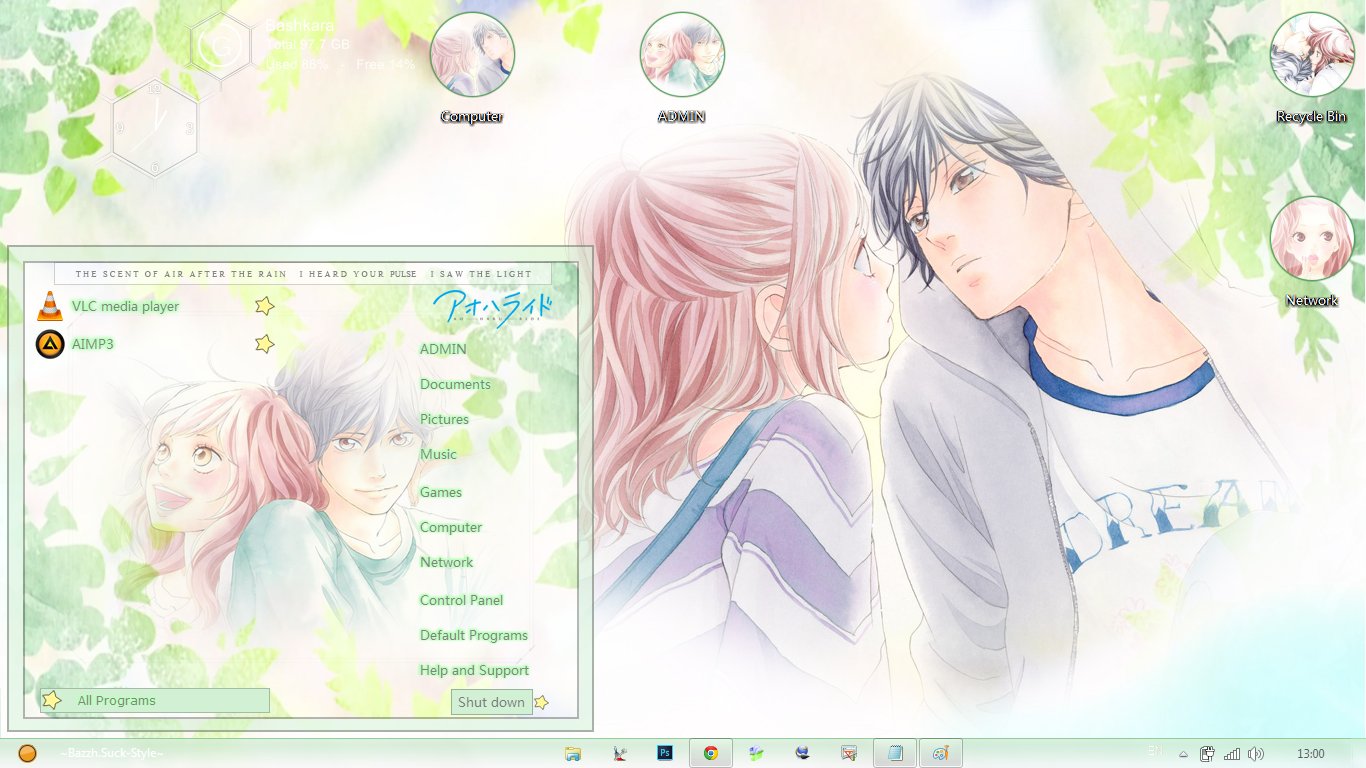Screen dimensions: 1366x768
Task: Open the shutdown options star arrow
Action: (x=542, y=702)
